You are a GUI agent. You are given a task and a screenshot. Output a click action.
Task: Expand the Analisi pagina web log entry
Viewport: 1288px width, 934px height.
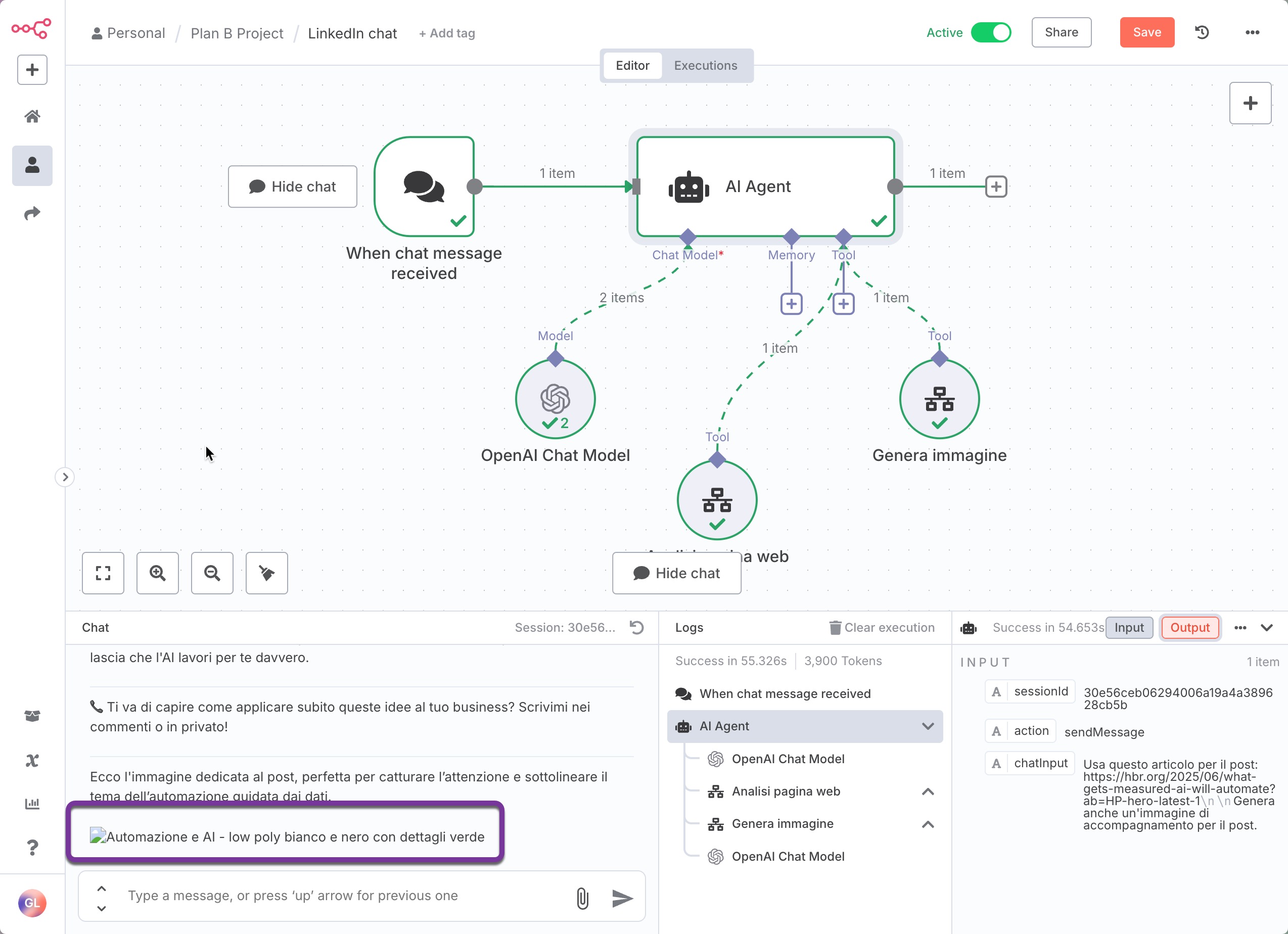[x=928, y=791]
